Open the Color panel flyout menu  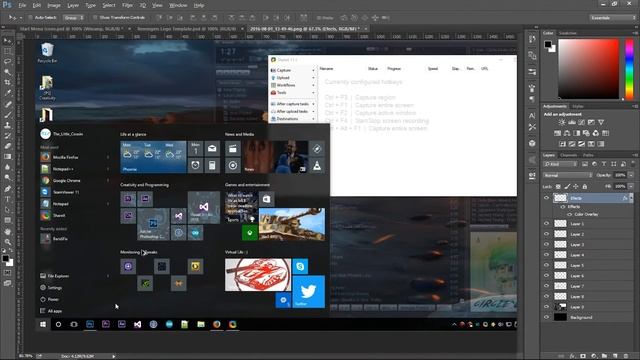pyautogui.click(x=635, y=33)
